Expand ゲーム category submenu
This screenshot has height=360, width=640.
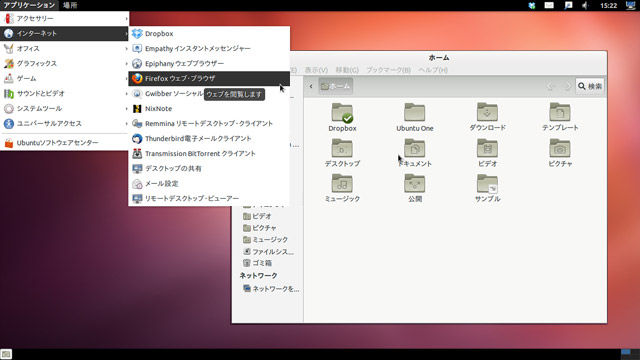click(x=64, y=78)
